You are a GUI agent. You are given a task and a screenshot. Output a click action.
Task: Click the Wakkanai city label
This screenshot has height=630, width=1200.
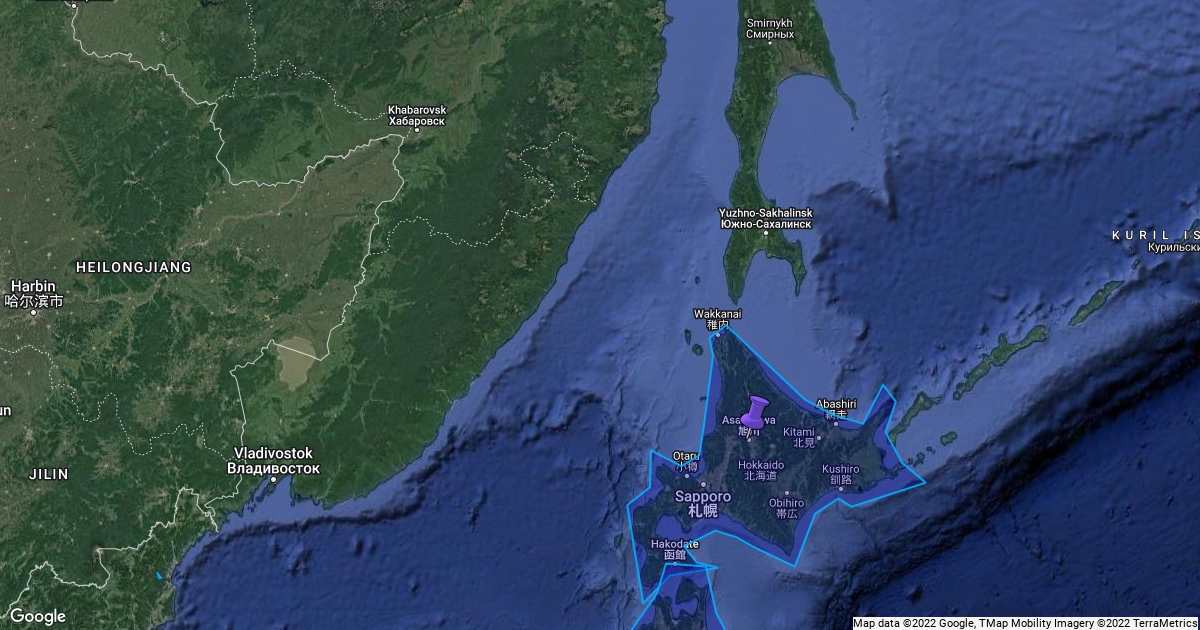pyautogui.click(x=718, y=319)
